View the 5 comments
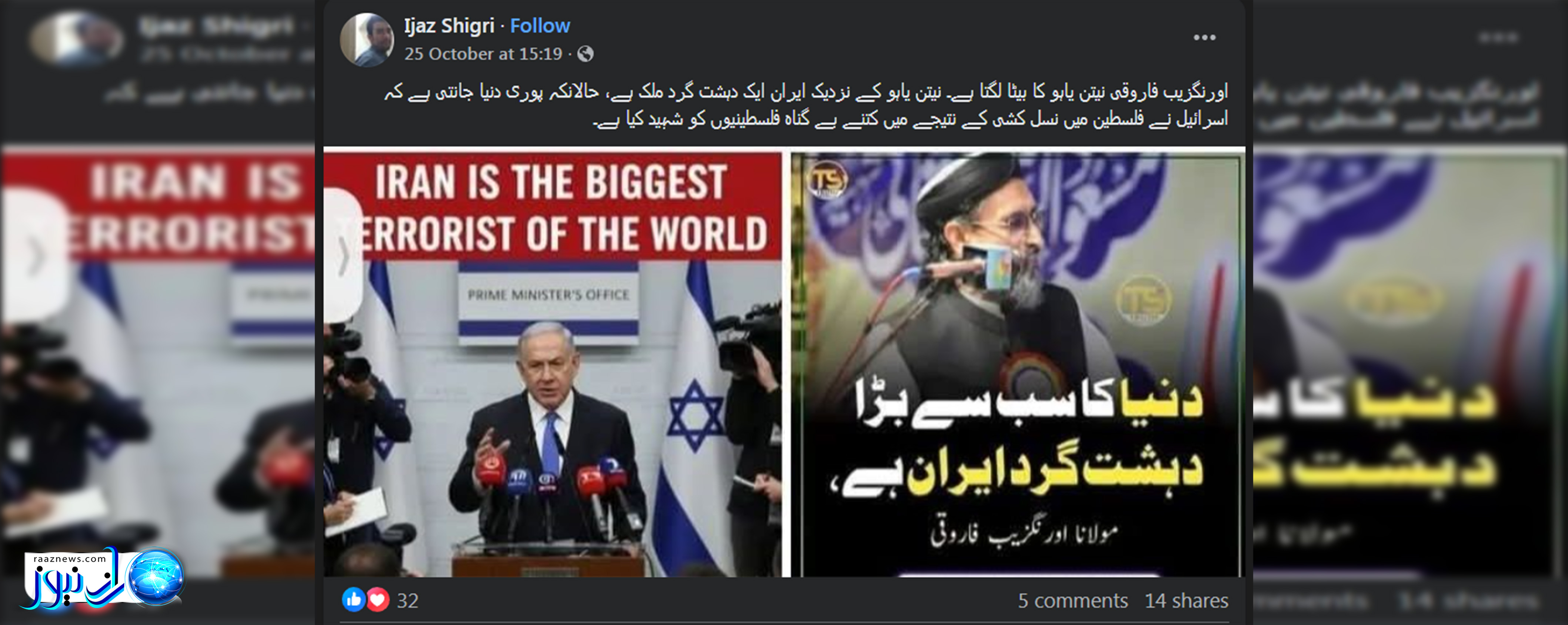 [x=1072, y=601]
